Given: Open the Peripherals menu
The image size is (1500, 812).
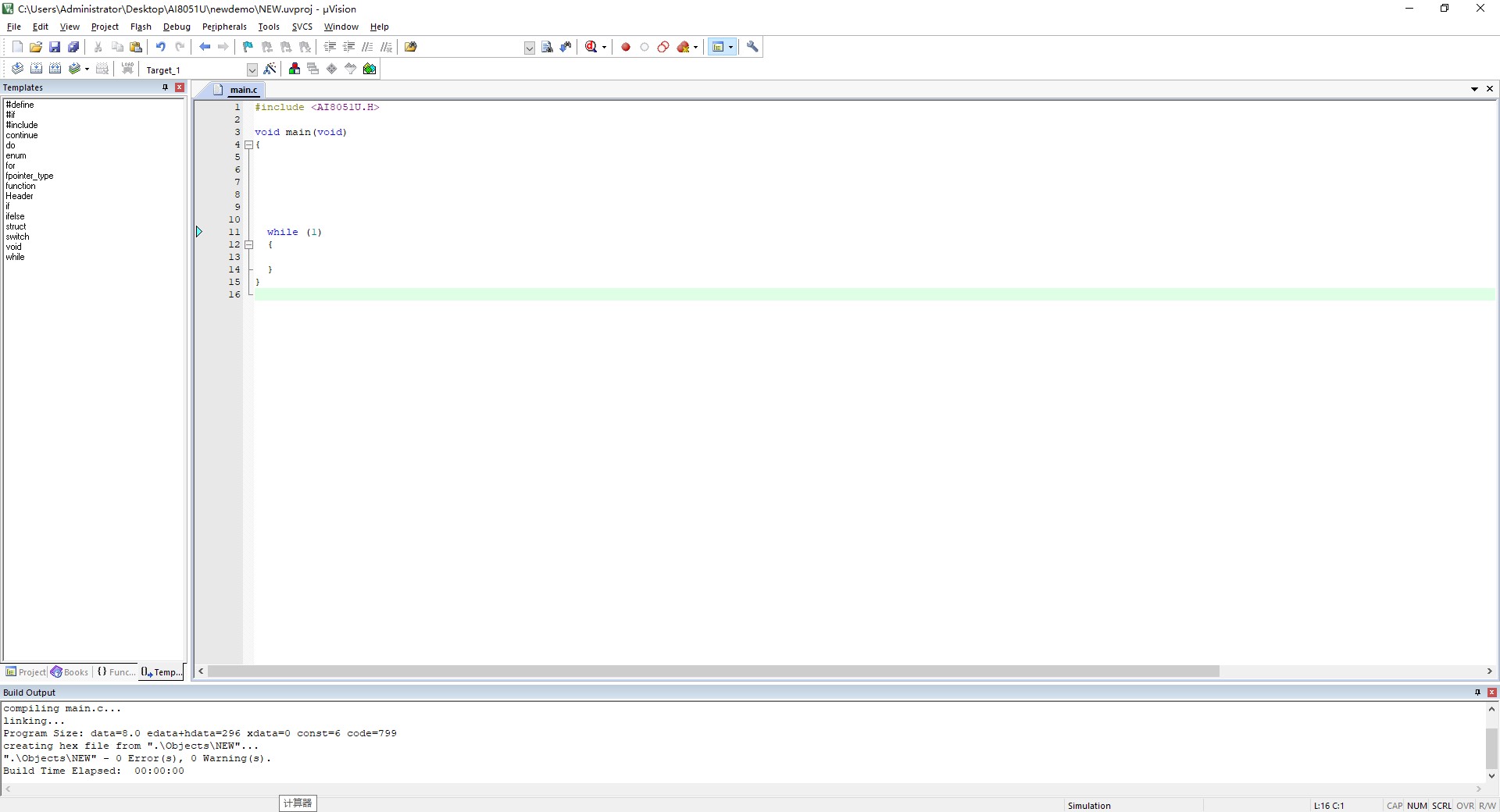Looking at the screenshot, I should point(224,27).
